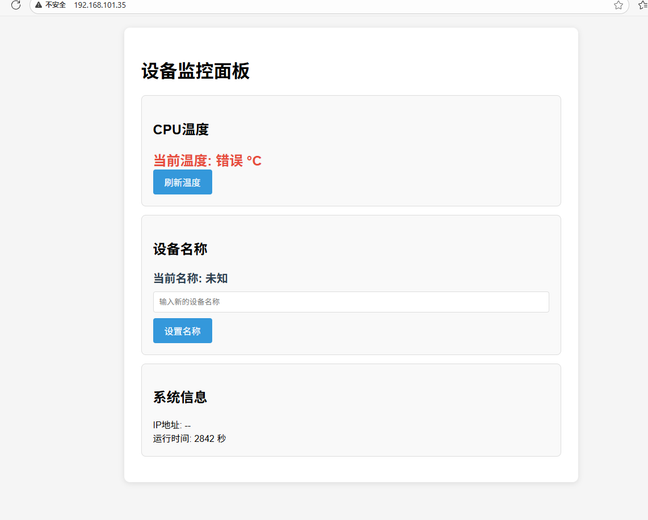
Task: Click the 错误 °C temperature reading
Action: click(239, 160)
